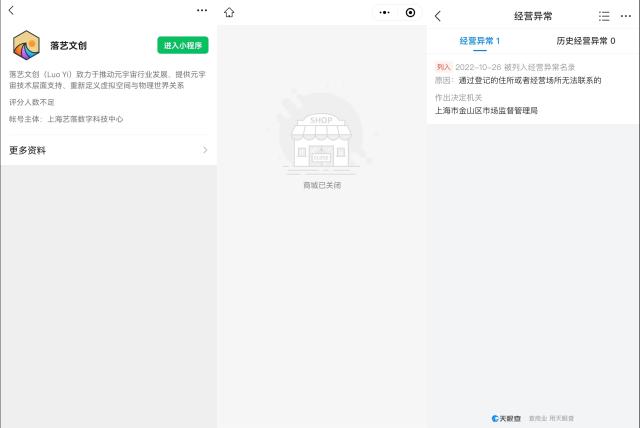Click the 列入 tag on the record
The height and width of the screenshot is (428, 640).
[443, 67]
